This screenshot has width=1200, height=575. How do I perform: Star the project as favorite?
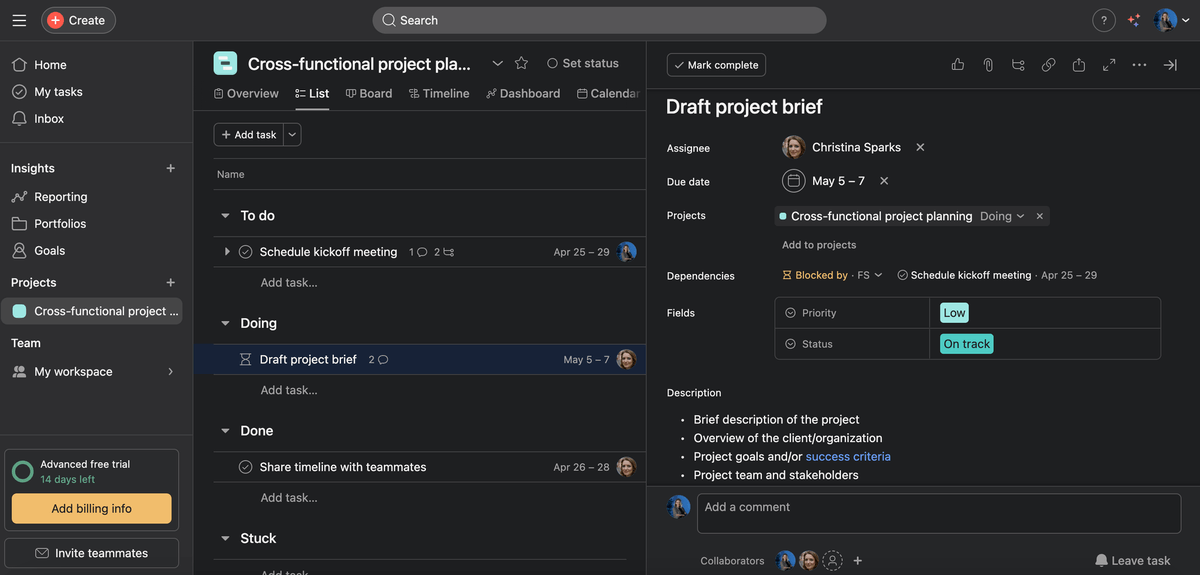pyautogui.click(x=521, y=63)
